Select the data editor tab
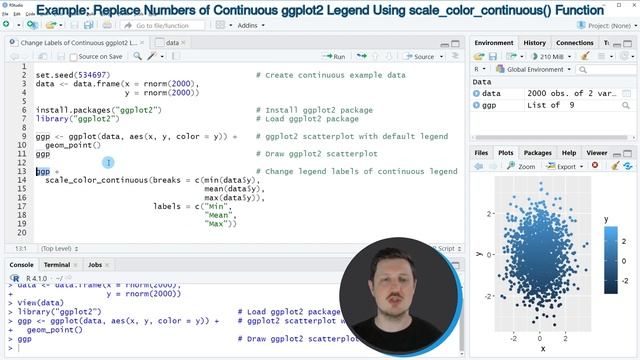The image size is (640, 360). click(171, 42)
